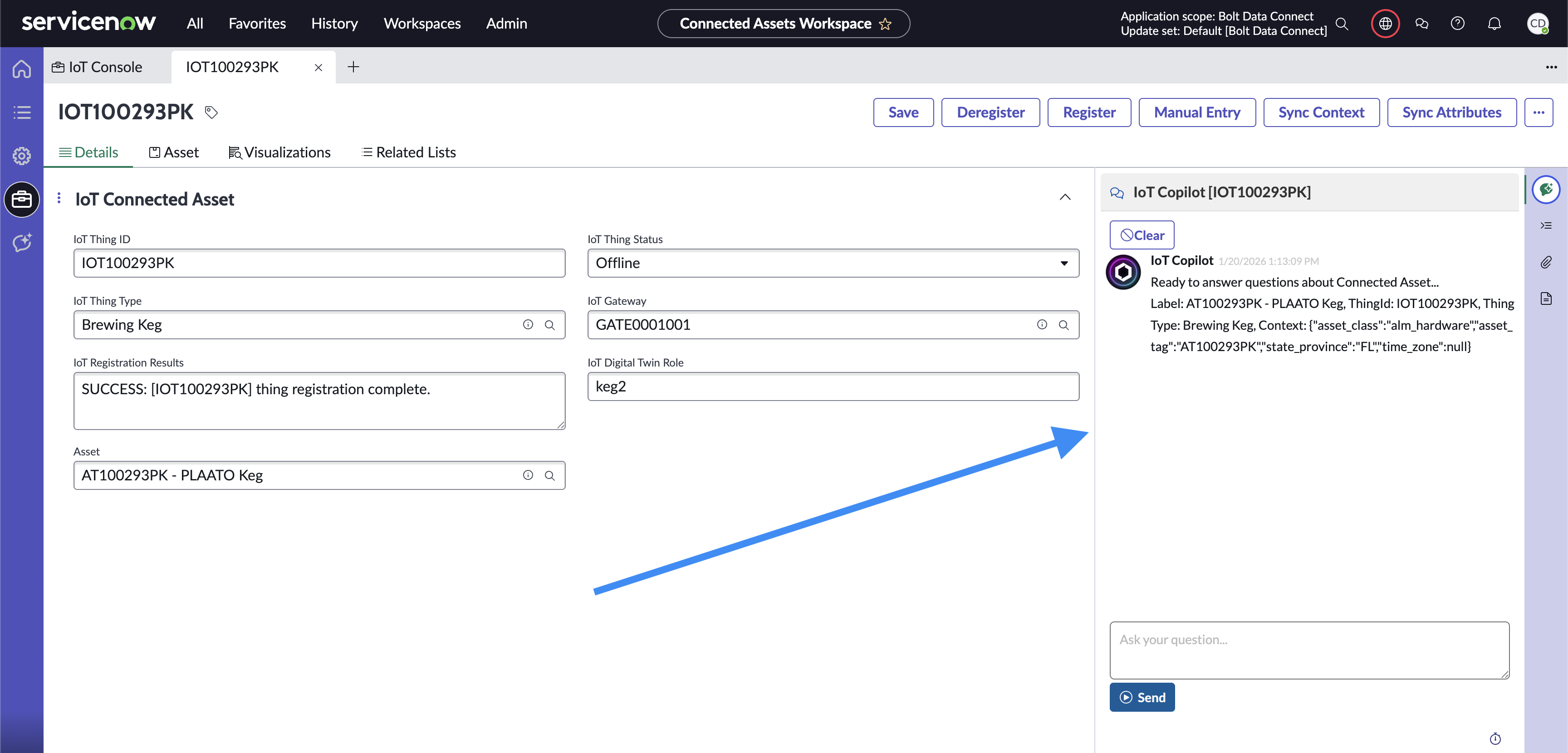Click the Deregister button

(x=990, y=112)
